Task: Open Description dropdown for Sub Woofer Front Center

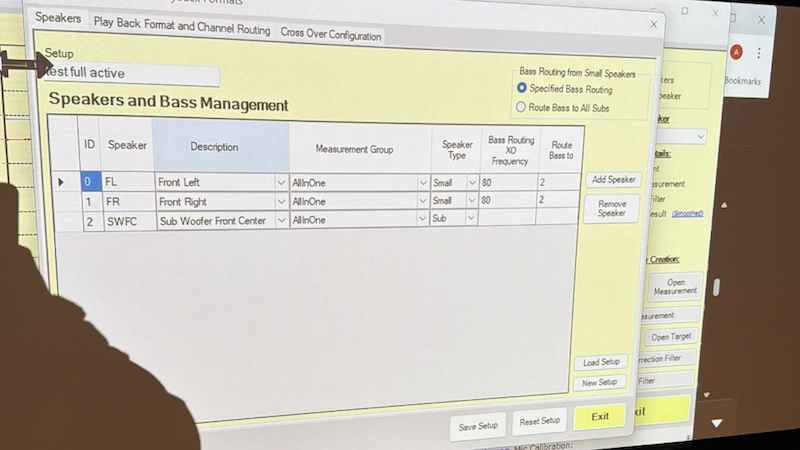Action: (x=281, y=221)
